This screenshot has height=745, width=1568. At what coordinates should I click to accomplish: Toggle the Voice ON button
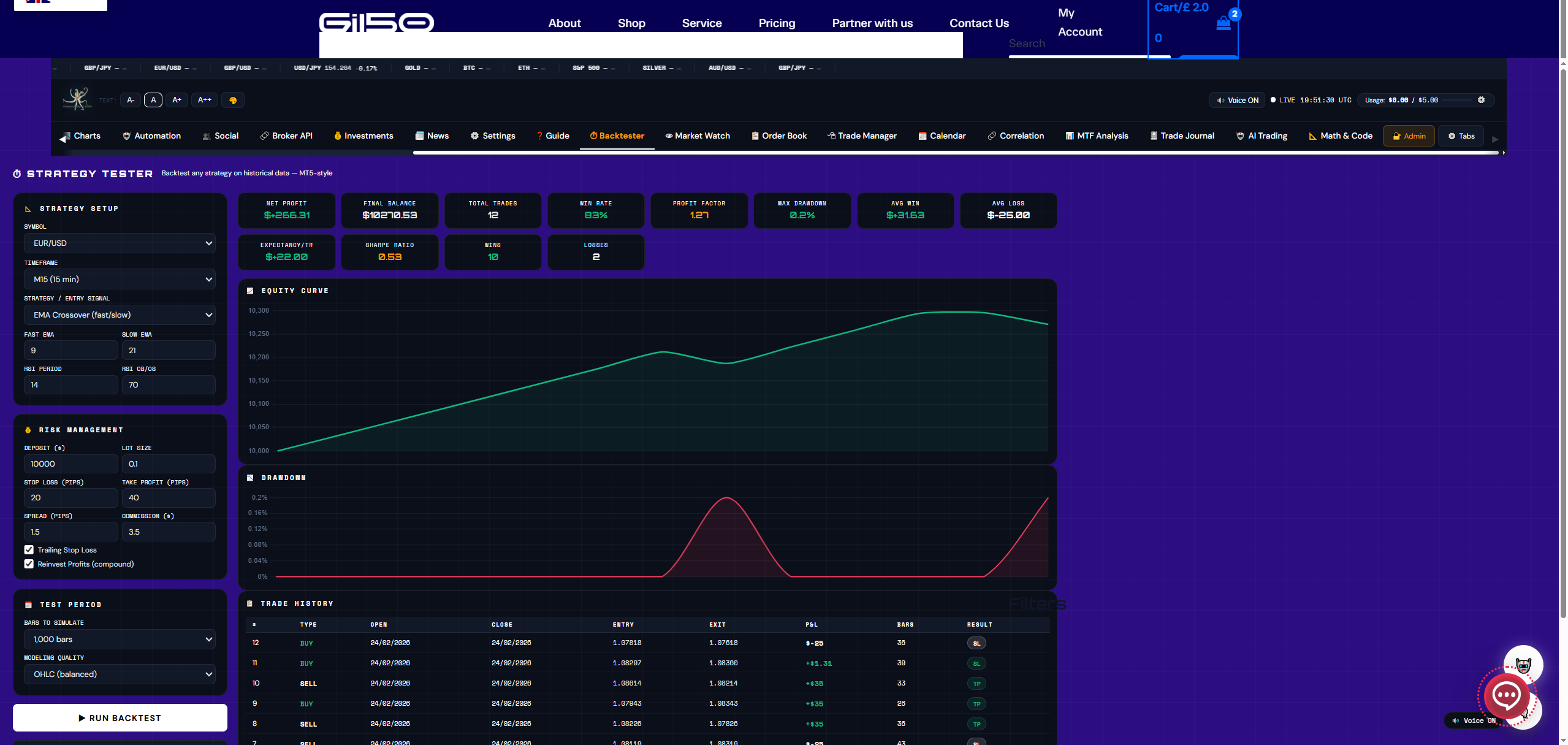[1237, 100]
